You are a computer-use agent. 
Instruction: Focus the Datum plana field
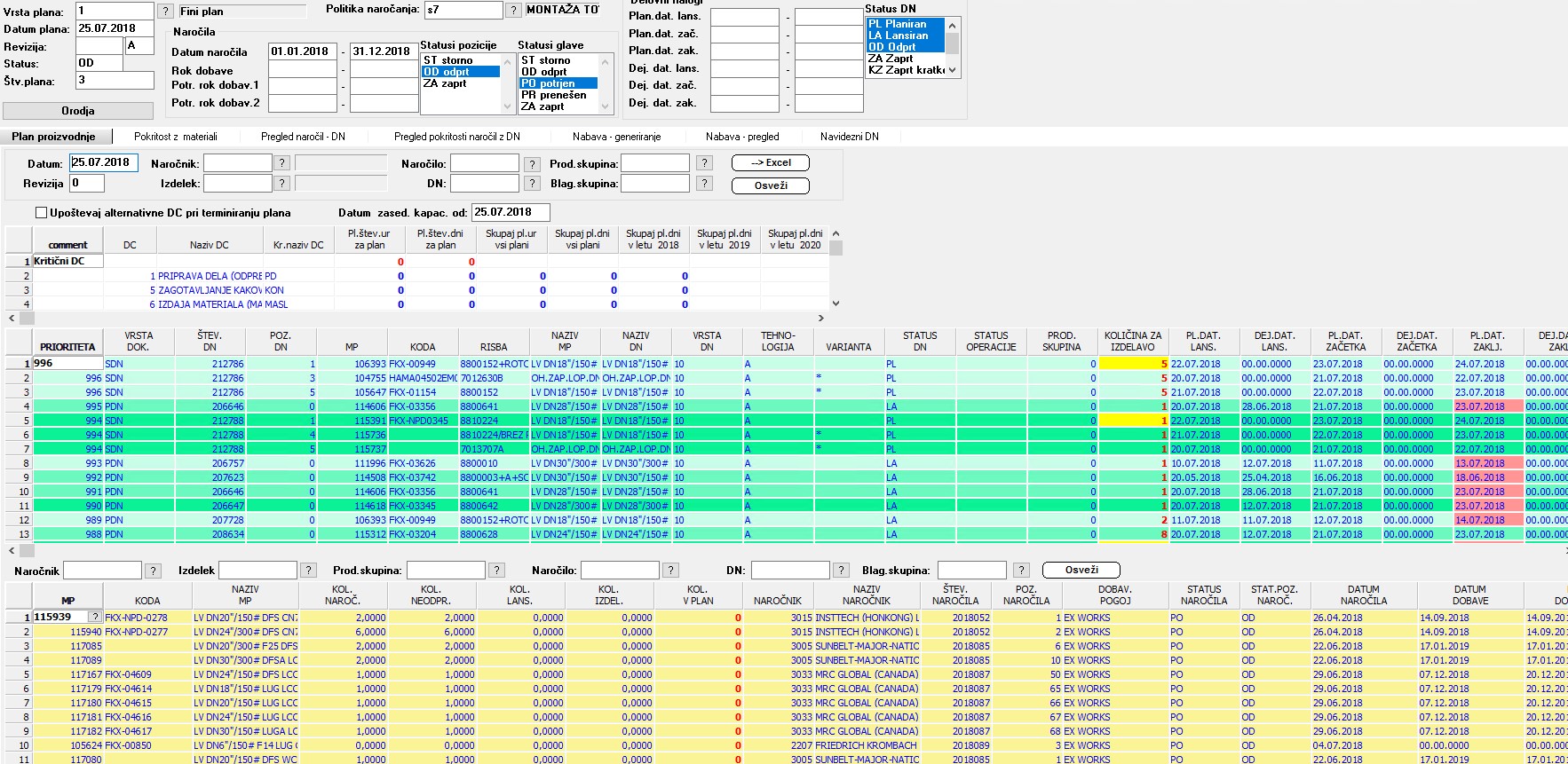tap(115, 28)
